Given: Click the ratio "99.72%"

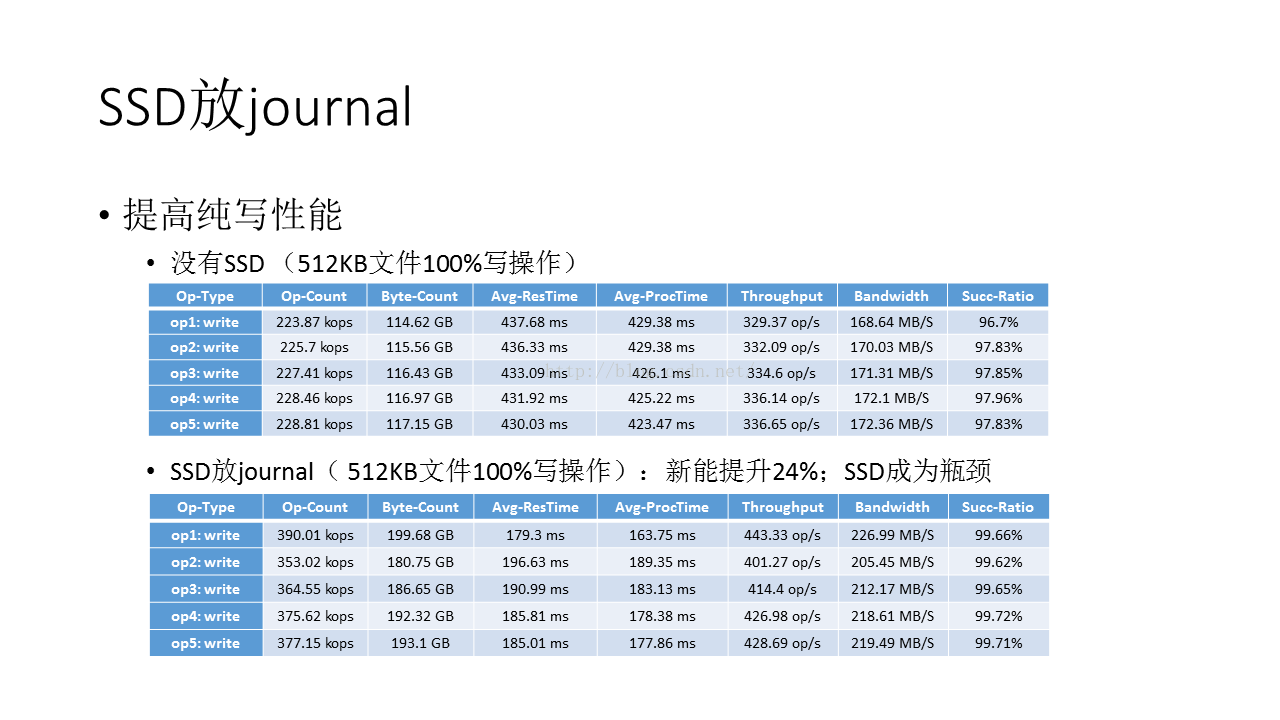Looking at the screenshot, I should tap(999, 616).
